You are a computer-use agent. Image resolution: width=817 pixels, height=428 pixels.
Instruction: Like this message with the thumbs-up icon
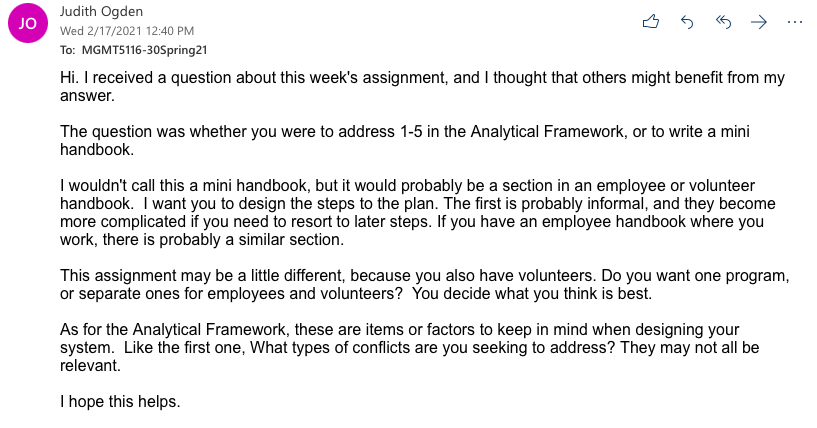651,21
